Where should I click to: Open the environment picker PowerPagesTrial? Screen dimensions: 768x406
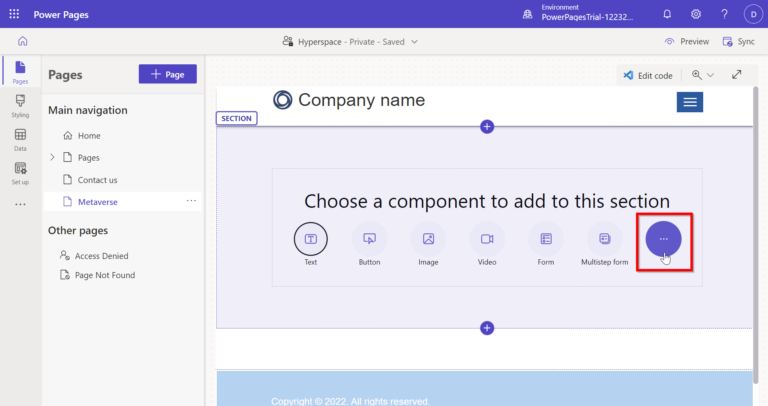(x=578, y=13)
